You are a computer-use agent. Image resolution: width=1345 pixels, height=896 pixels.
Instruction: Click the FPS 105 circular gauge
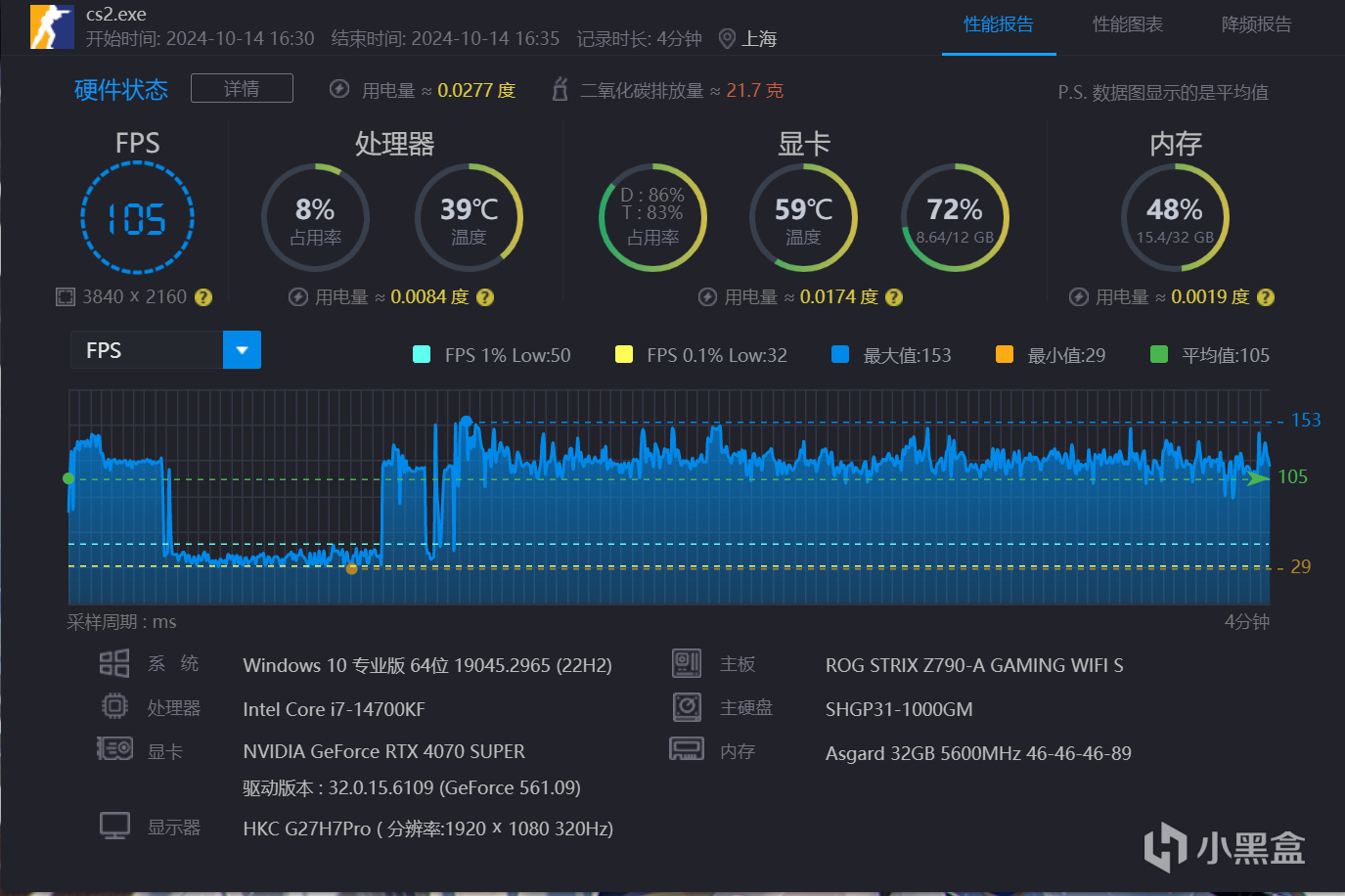[137, 217]
